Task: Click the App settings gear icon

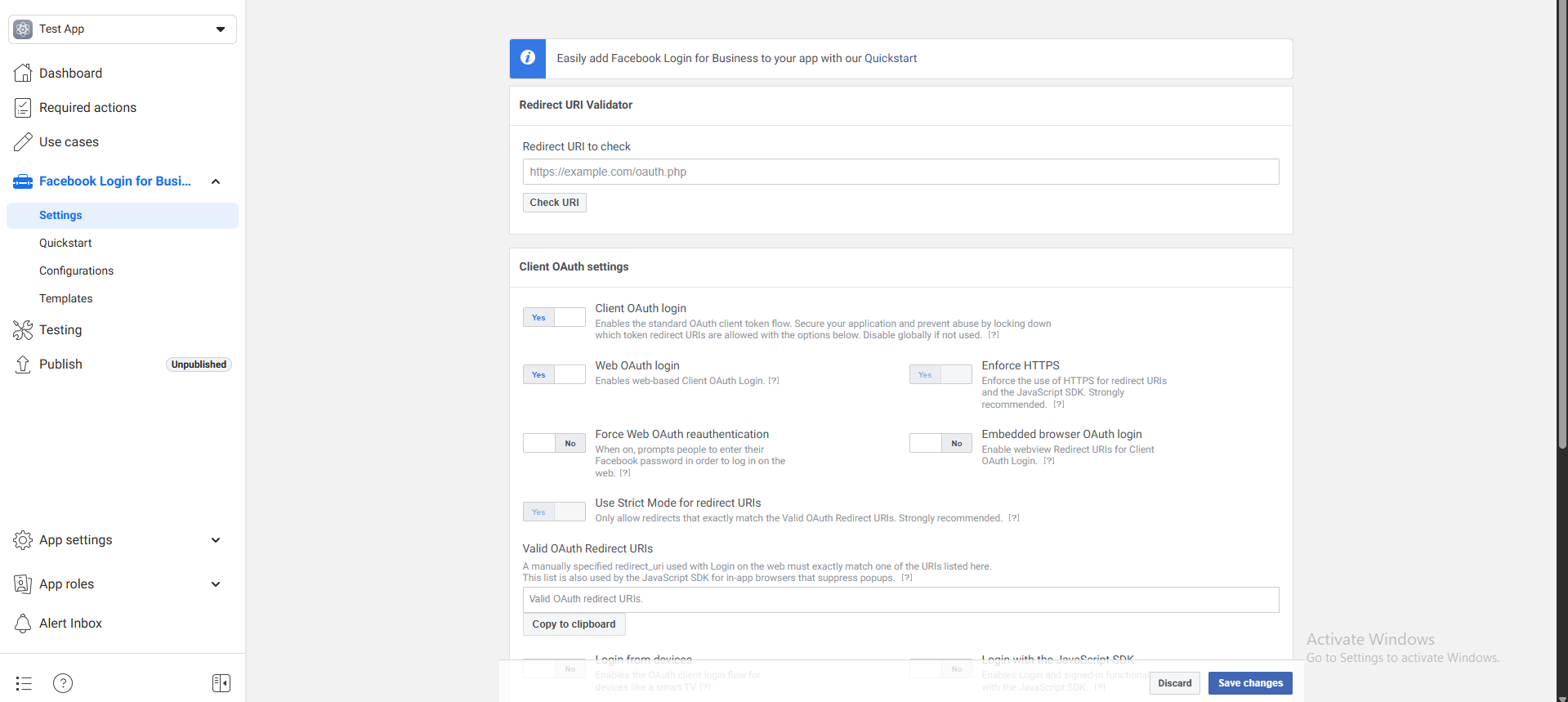Action: point(23,540)
